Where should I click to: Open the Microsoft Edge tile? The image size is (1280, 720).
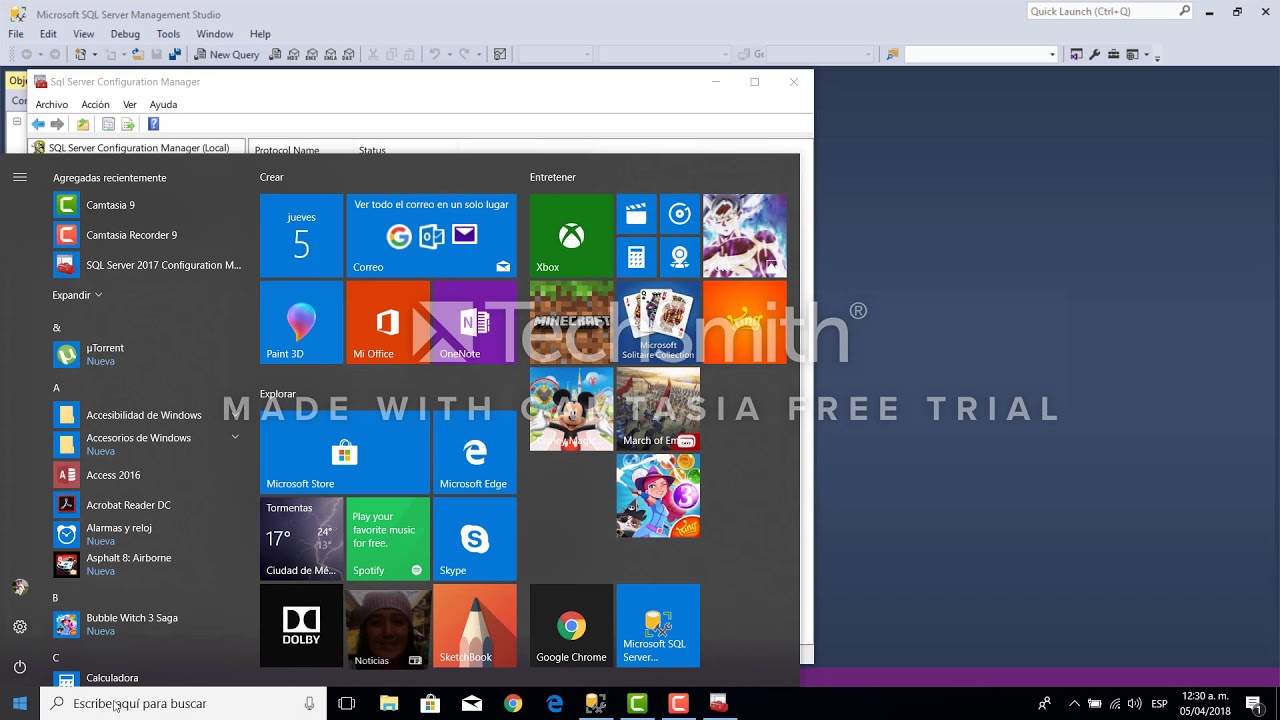(474, 452)
